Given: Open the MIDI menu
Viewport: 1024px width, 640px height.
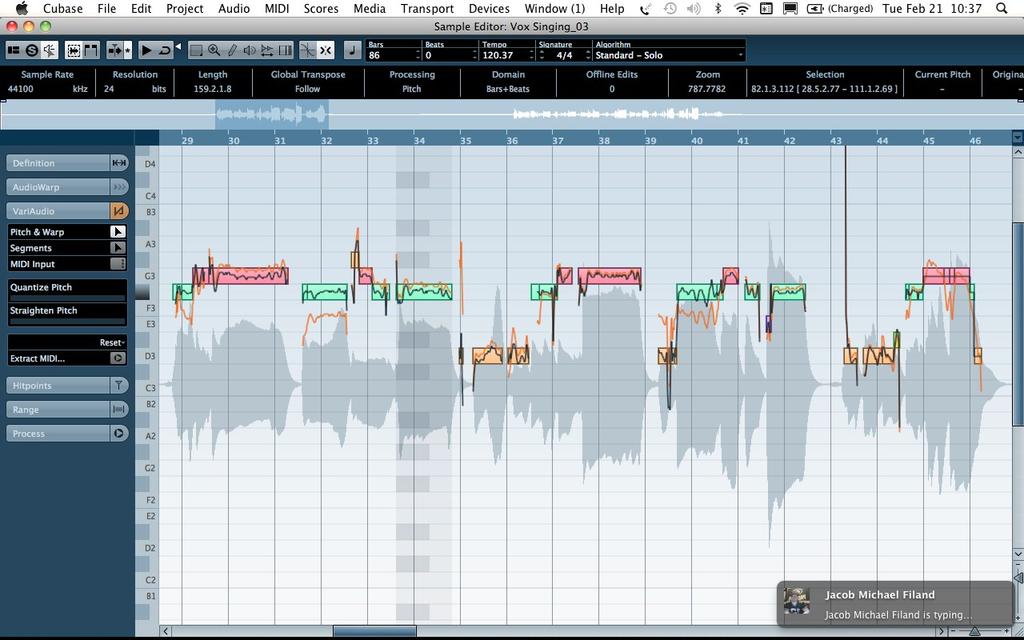Looking at the screenshot, I should point(277,8).
